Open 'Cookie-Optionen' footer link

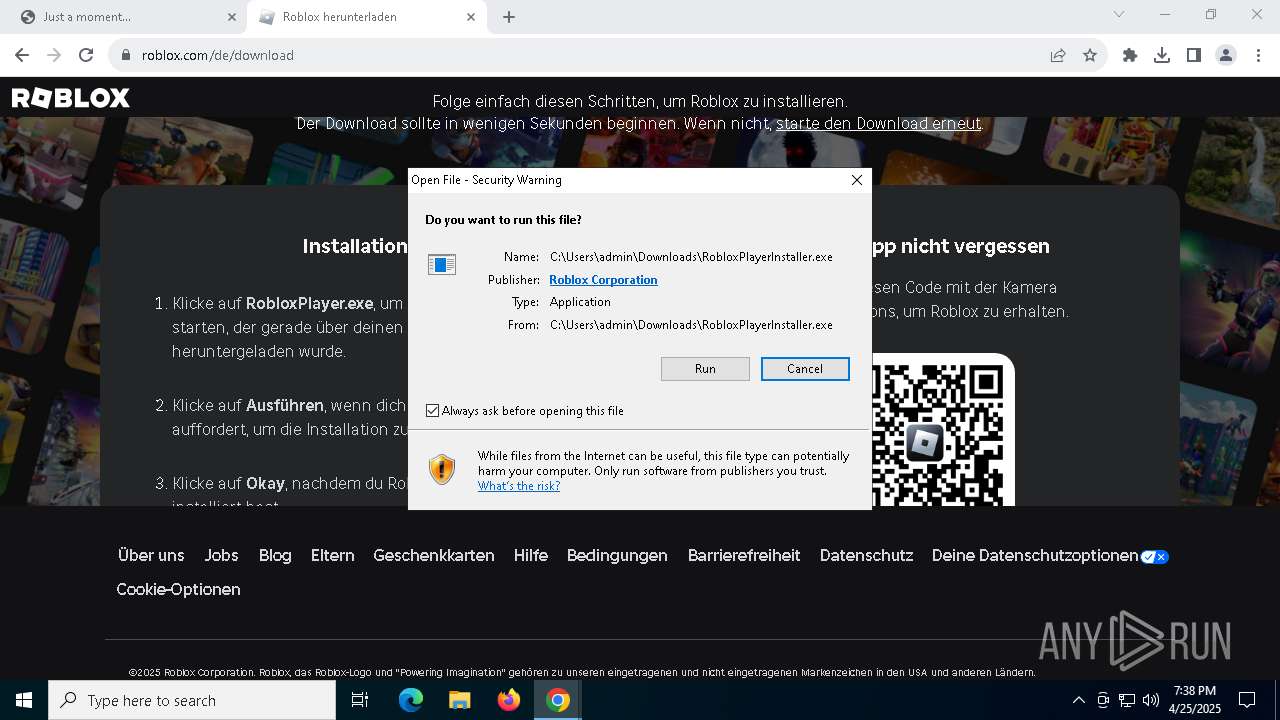tap(178, 589)
